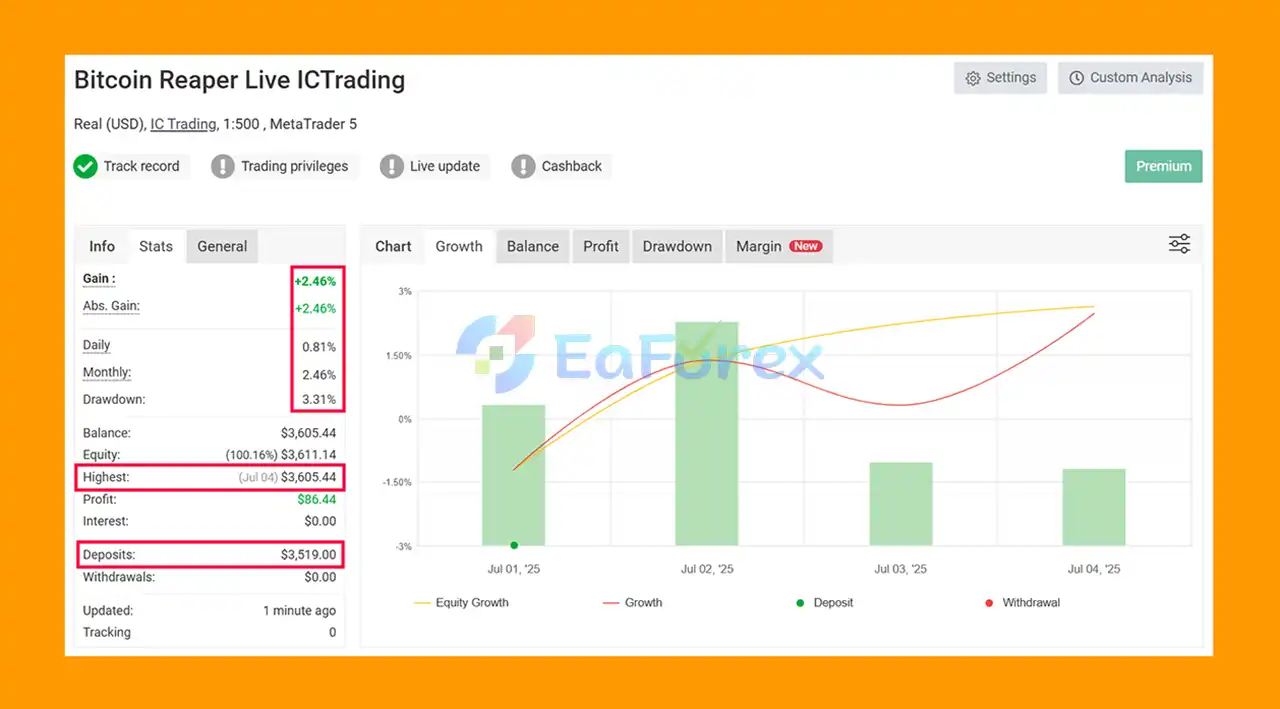Toggle red Growth legend series

pyautogui.click(x=633, y=603)
